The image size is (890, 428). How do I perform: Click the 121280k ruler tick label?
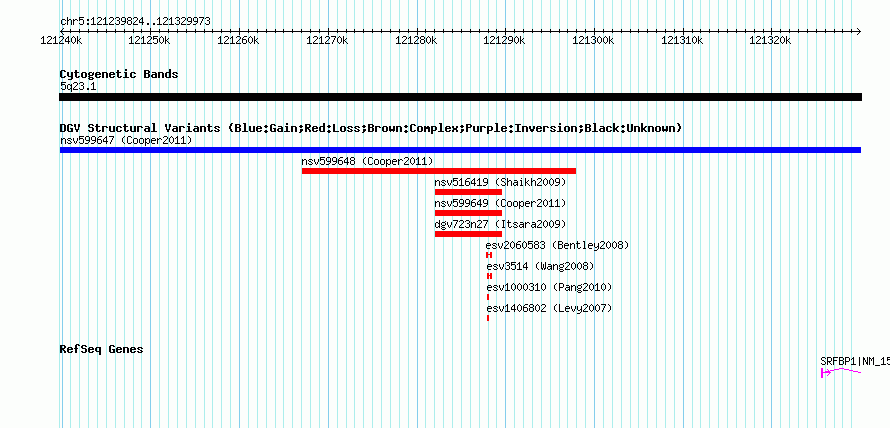click(x=415, y=40)
